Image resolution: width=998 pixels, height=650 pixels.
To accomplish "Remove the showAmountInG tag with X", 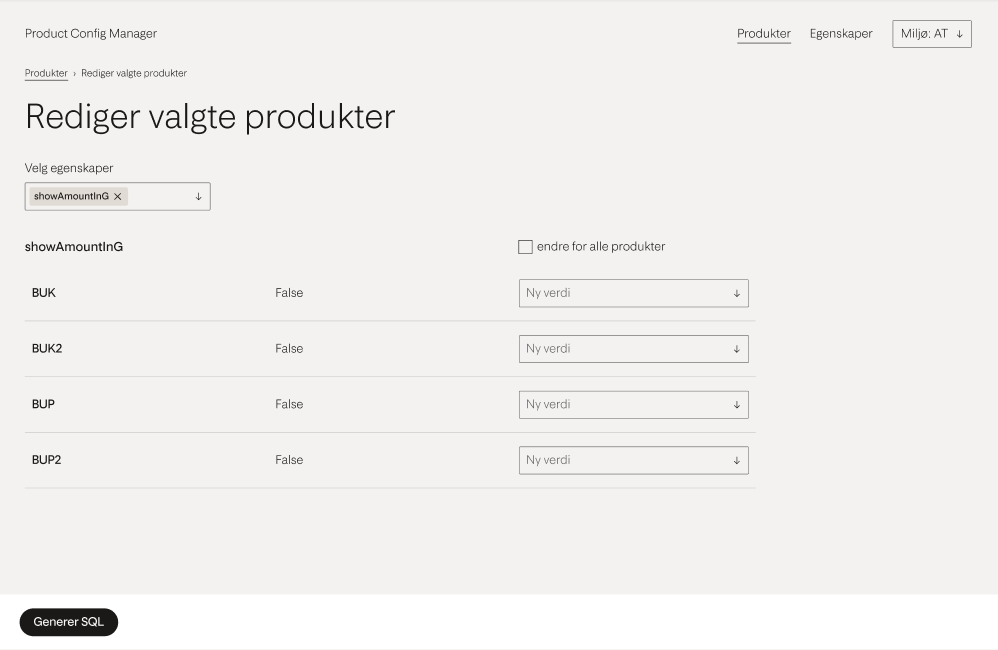I will (118, 197).
